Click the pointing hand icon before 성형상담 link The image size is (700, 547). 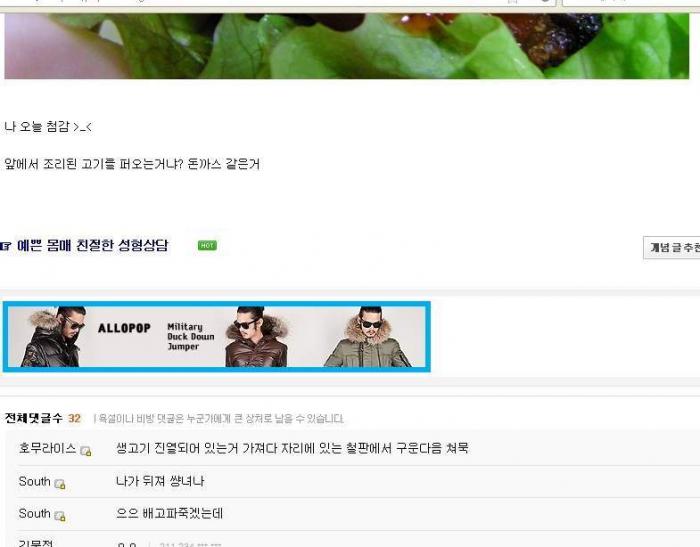coord(5,246)
